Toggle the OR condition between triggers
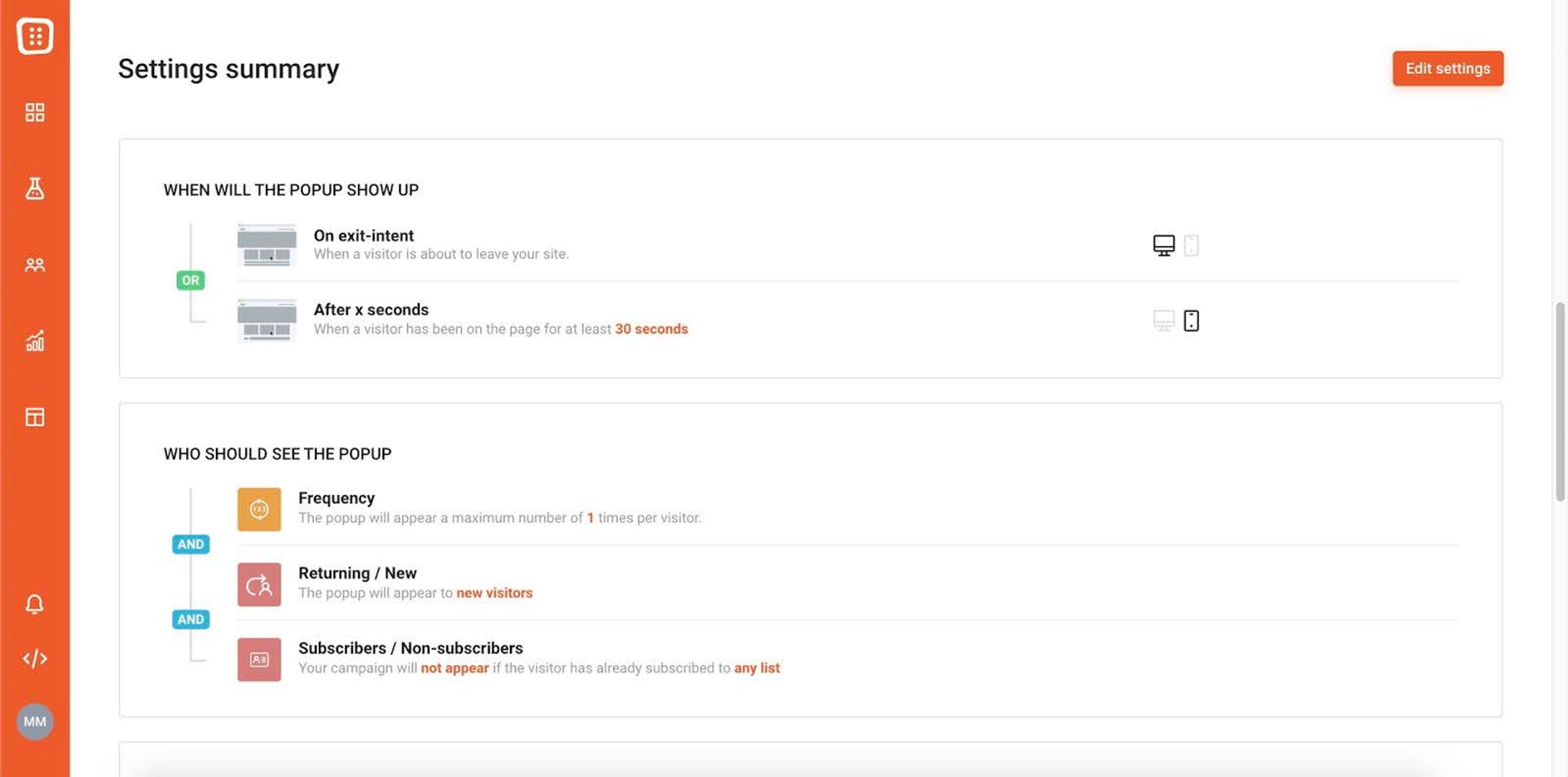Screen dimensions: 1568x777 (191, 280)
